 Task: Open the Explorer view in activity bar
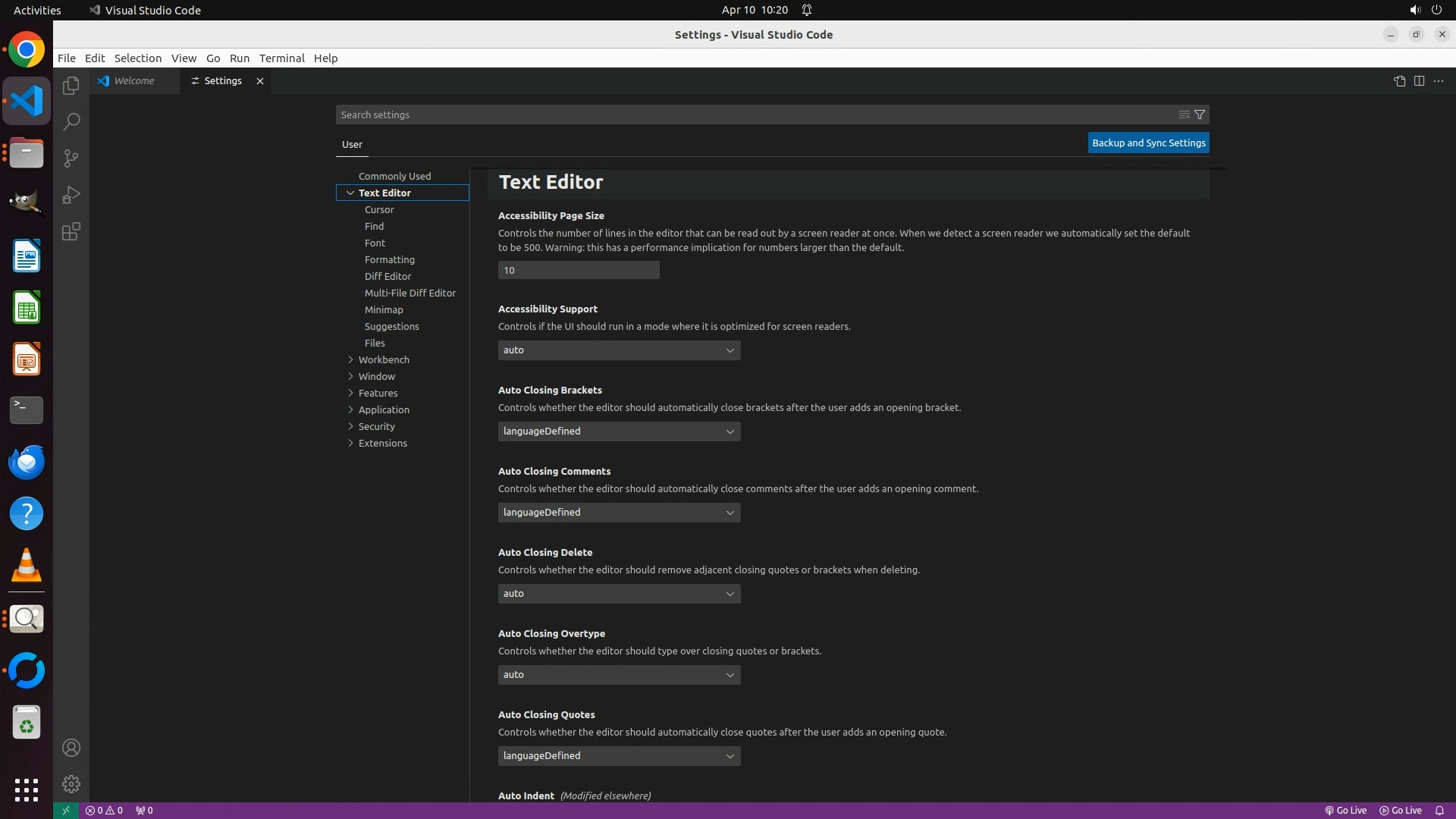[x=71, y=86]
